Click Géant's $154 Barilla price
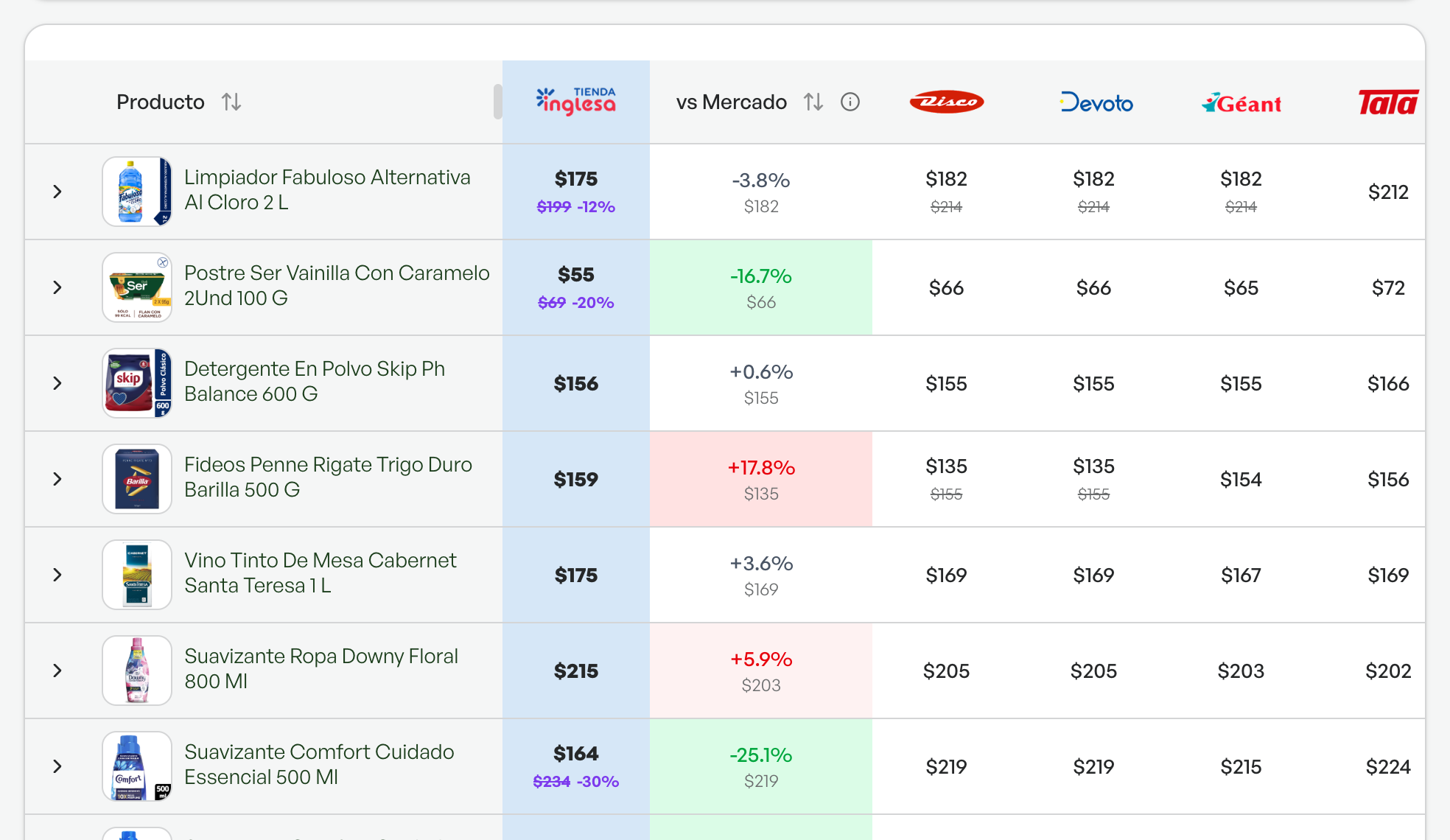This screenshot has height=840, width=1450. pos(1241,480)
